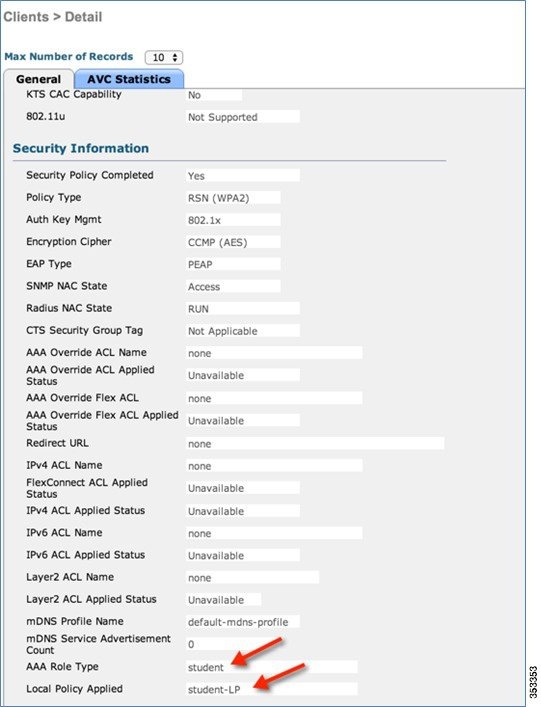
Task: Switch to the AVC Statistics tab
Action: click(129, 79)
